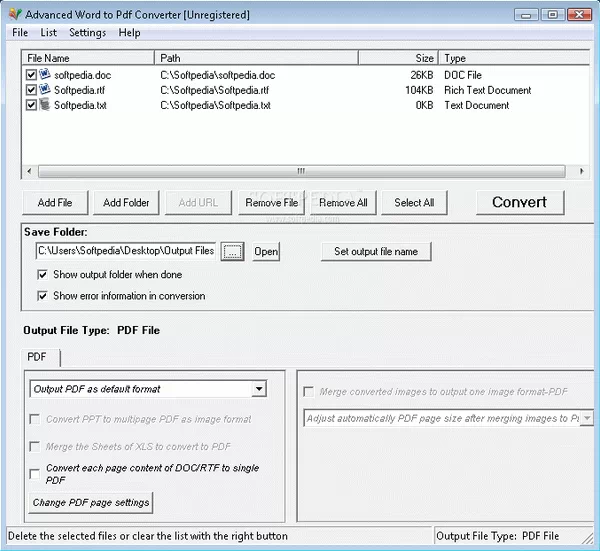
Task: Click the Set output file name button
Action: [376, 251]
